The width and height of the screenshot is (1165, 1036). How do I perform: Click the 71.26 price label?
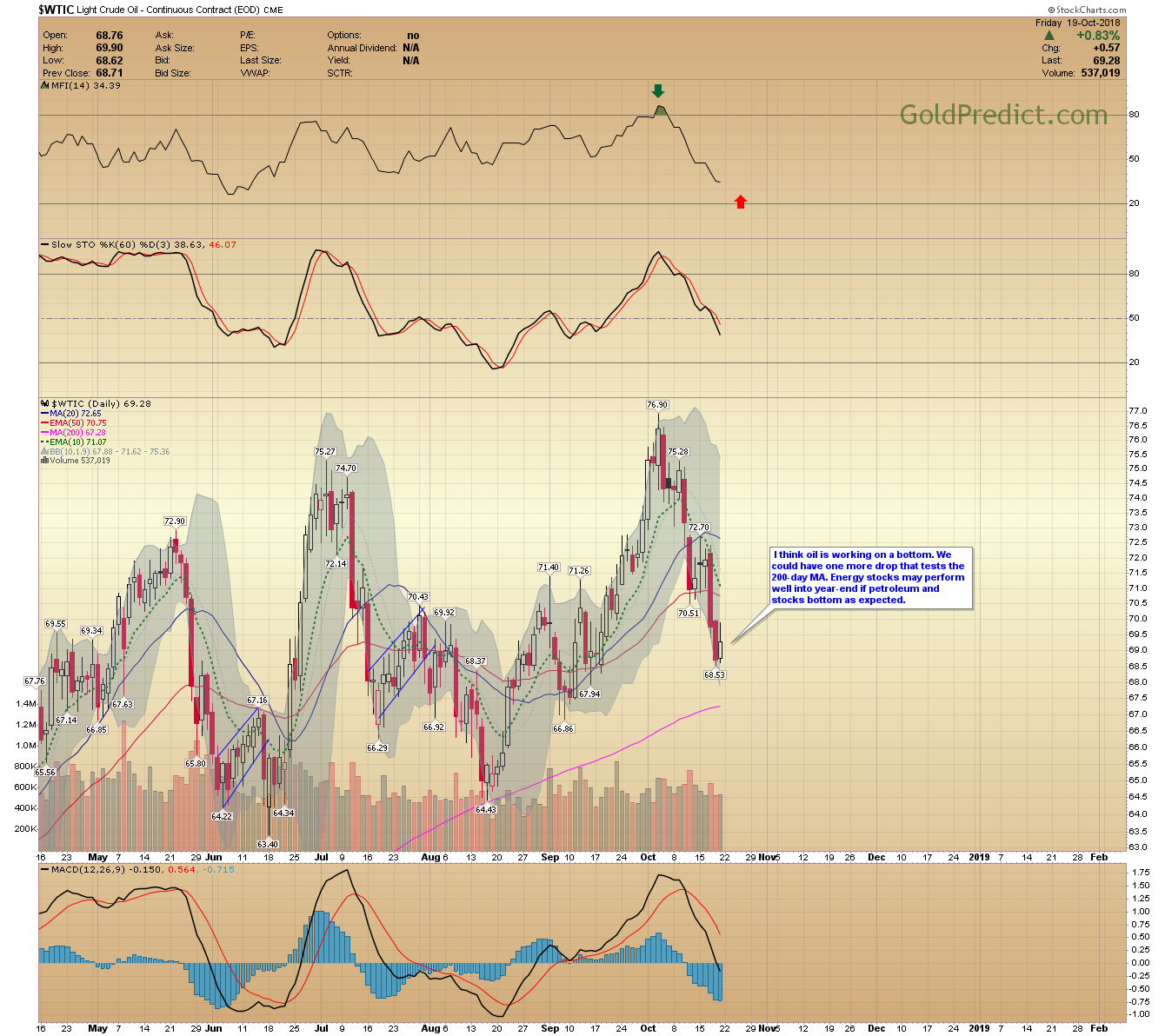tap(579, 571)
